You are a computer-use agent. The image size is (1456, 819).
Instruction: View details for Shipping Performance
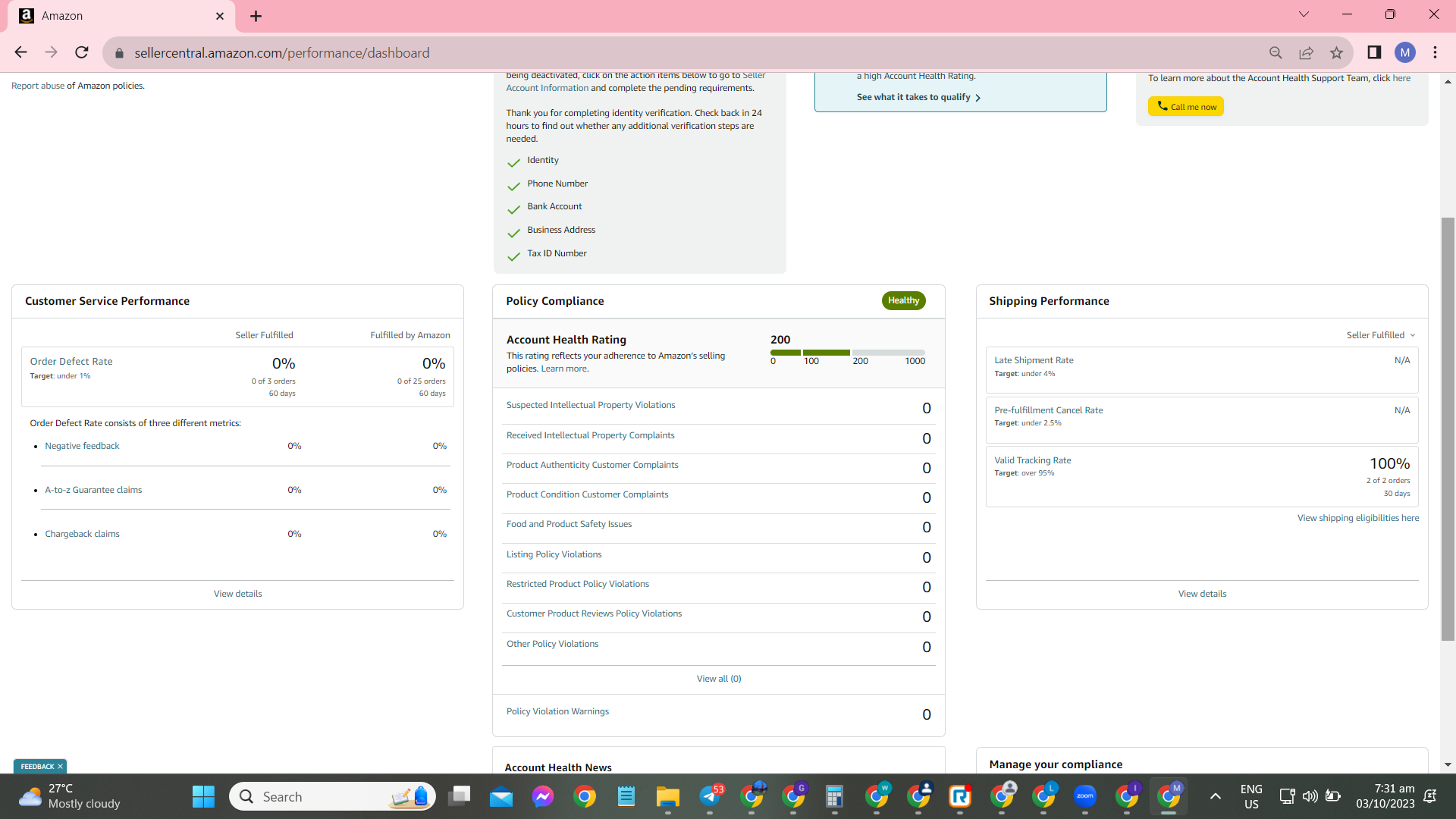(x=1202, y=594)
